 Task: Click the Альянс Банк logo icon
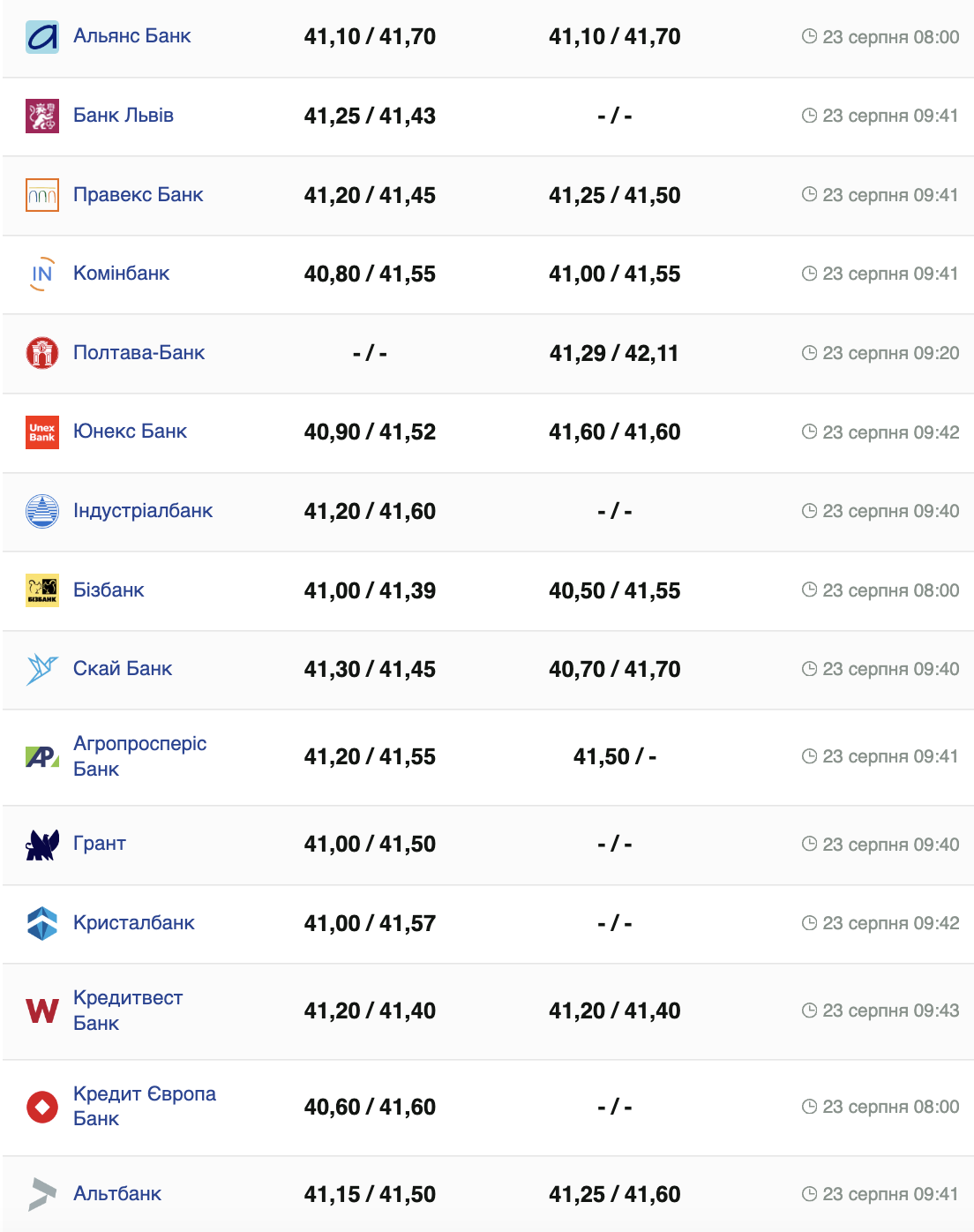coord(42,37)
